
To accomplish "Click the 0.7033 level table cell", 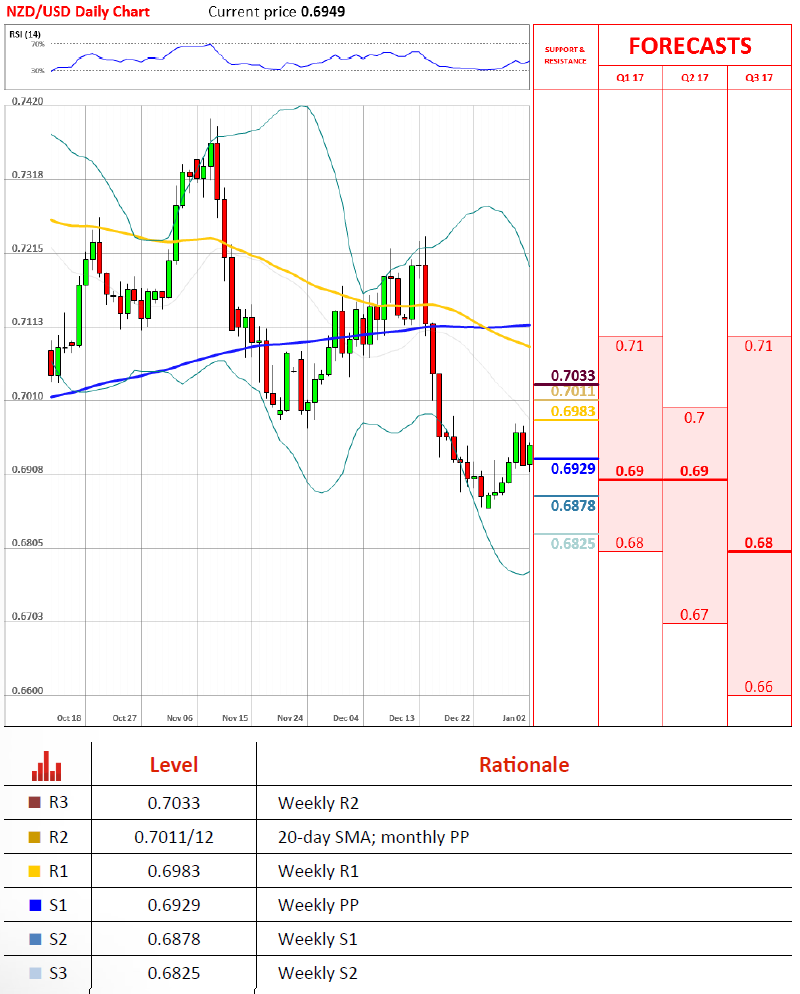I will pos(174,803).
